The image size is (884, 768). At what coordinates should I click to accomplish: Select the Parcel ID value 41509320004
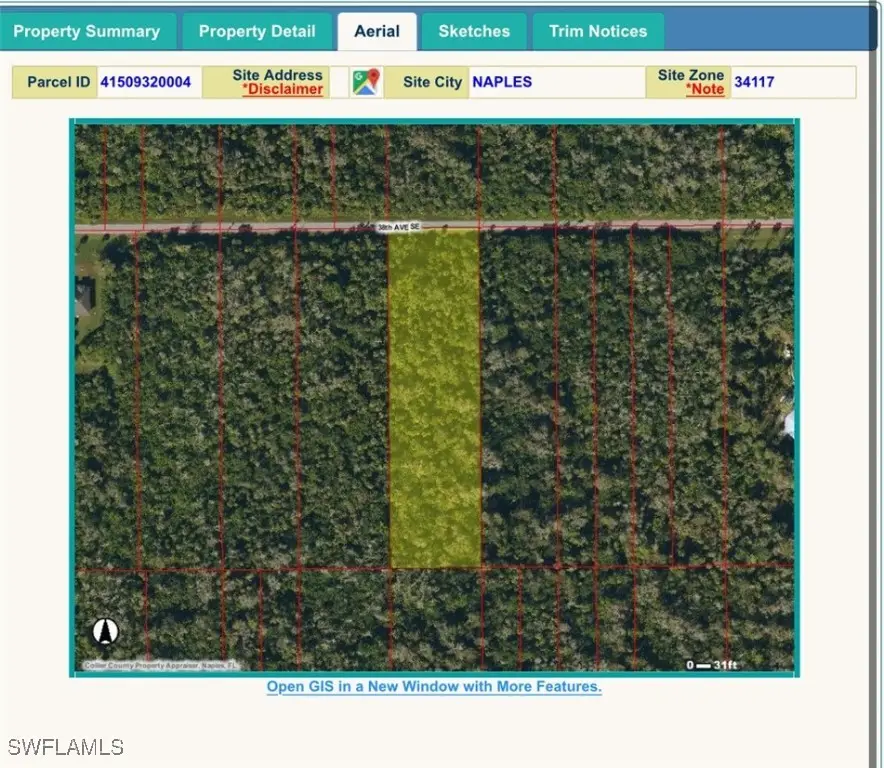[146, 82]
